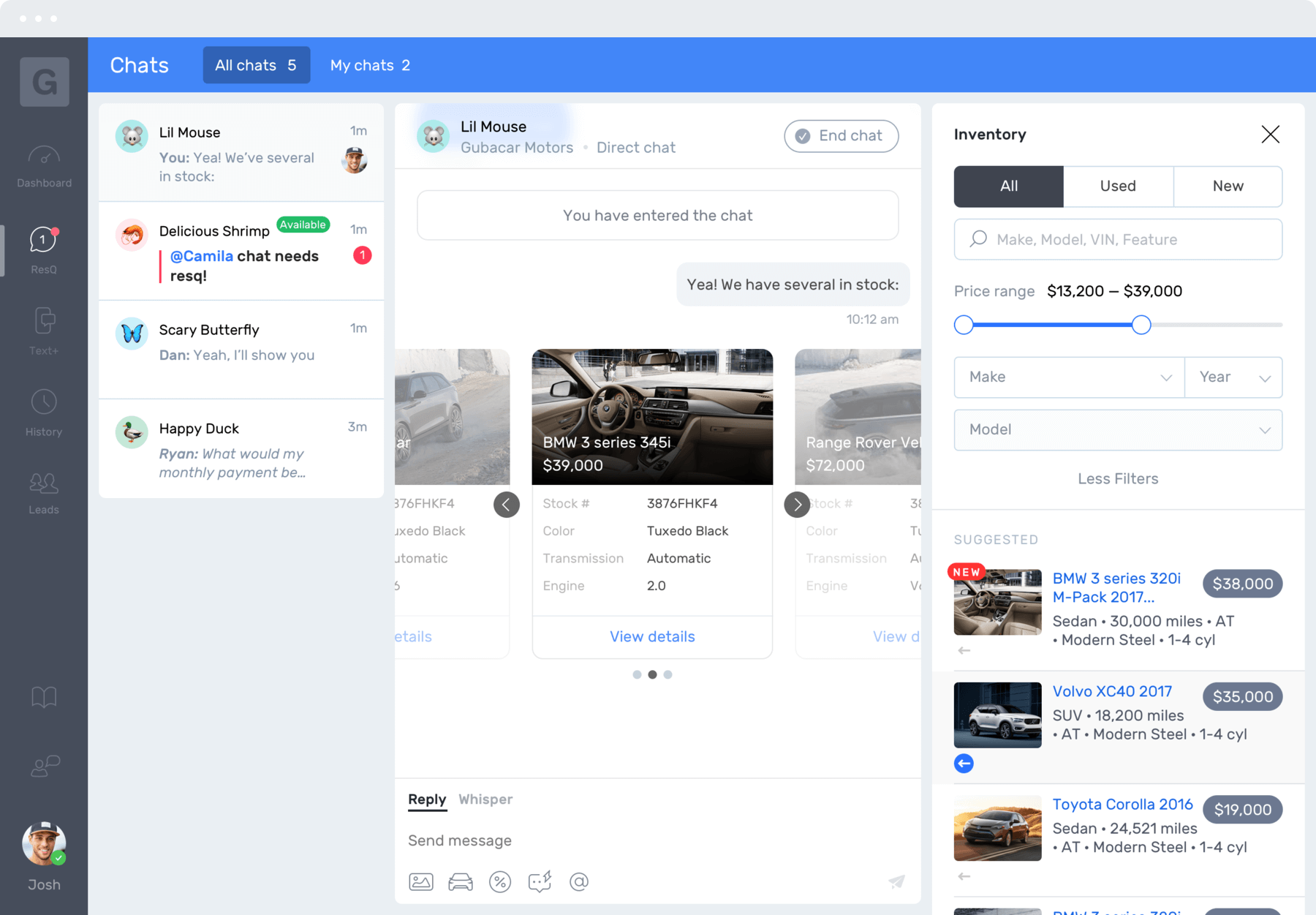Send Volvo XC40 with blue arrow icon

pyautogui.click(x=964, y=764)
